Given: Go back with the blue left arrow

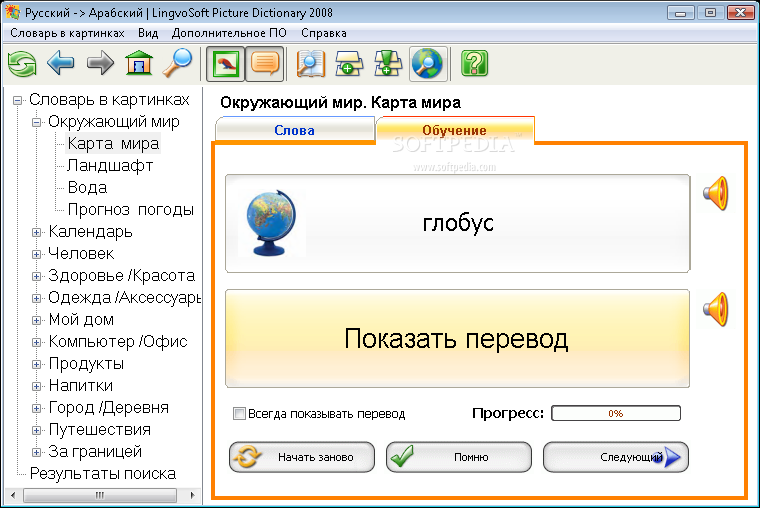Looking at the screenshot, I should 61,63.
